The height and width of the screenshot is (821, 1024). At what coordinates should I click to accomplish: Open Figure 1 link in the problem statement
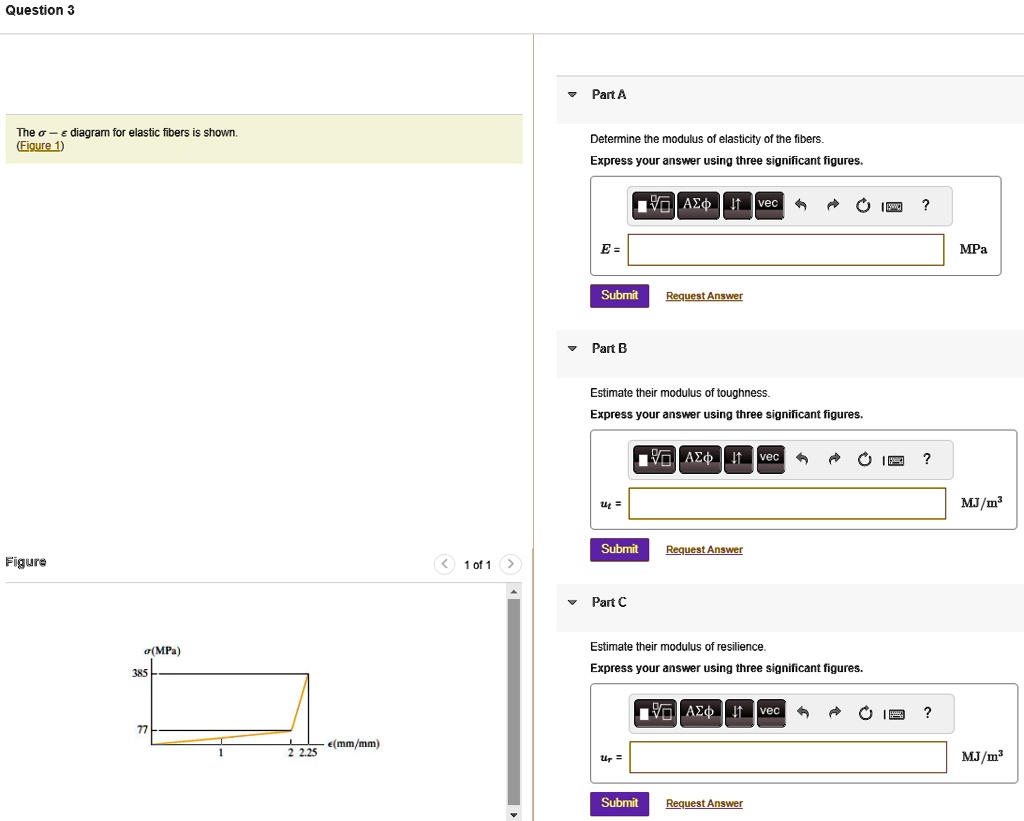pyautogui.click(x=40, y=145)
